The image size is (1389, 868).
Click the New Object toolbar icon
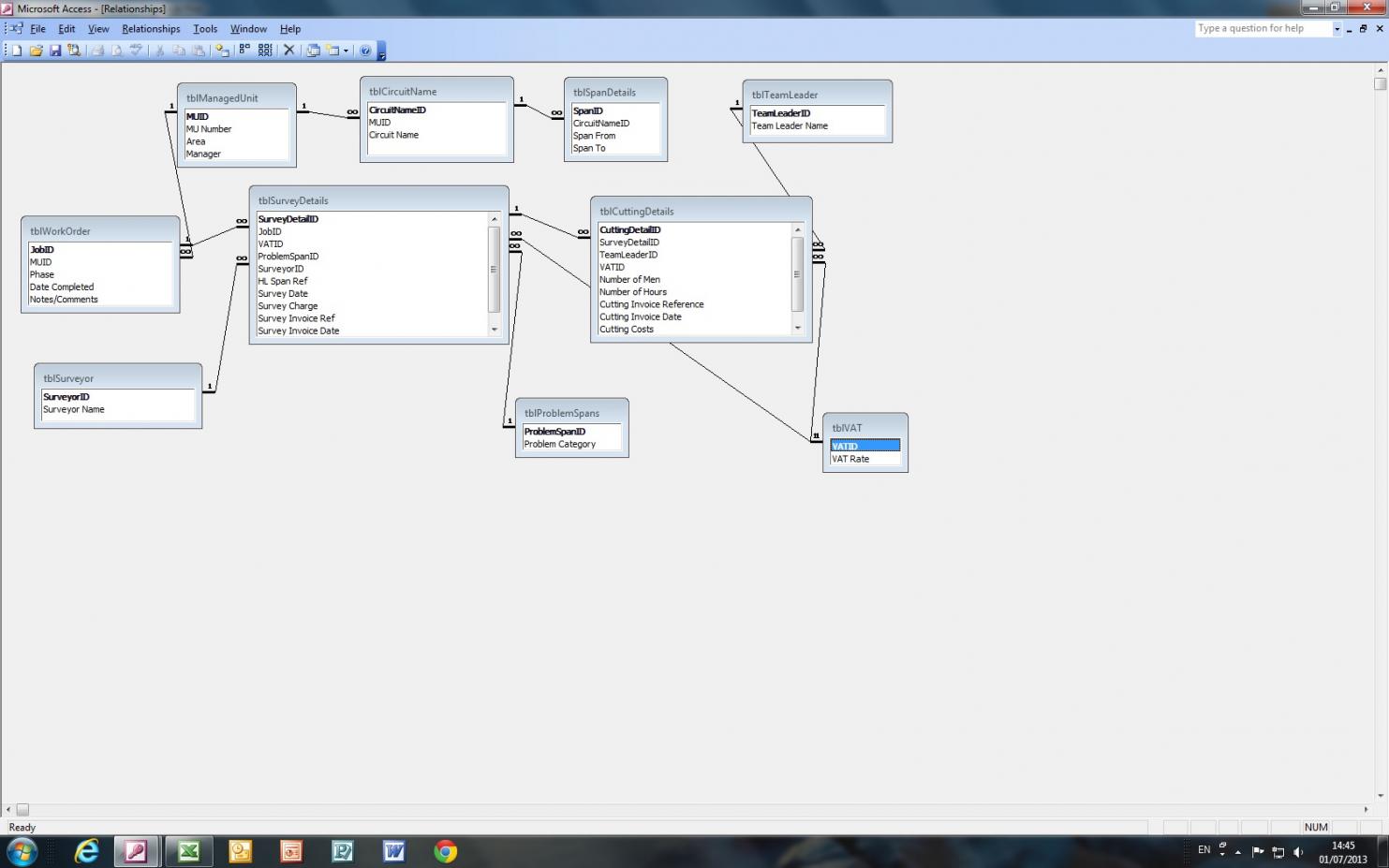click(332, 51)
